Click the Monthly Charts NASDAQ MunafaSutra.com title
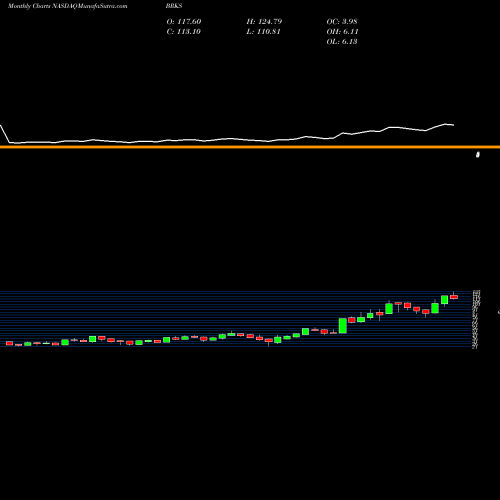Screen dimensions: 500x500 point(68,6)
